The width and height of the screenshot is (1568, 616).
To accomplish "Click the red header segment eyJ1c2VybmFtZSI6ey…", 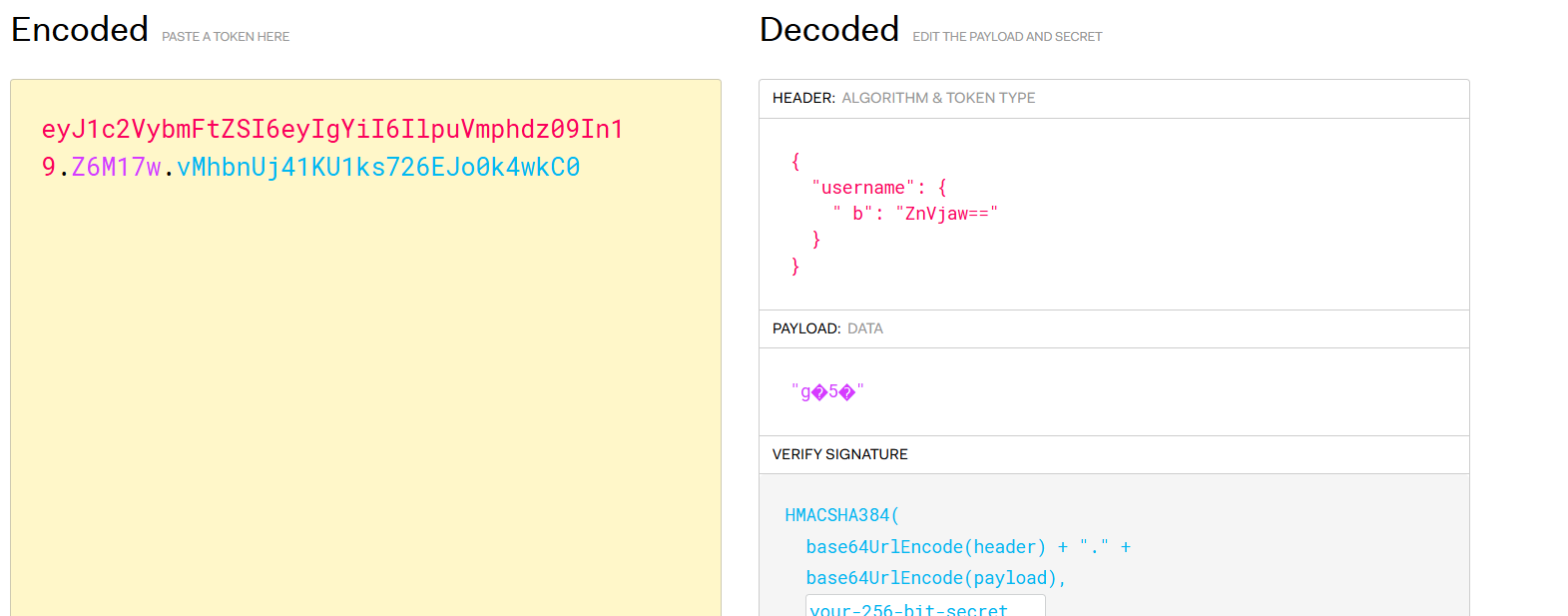I will tap(332, 147).
